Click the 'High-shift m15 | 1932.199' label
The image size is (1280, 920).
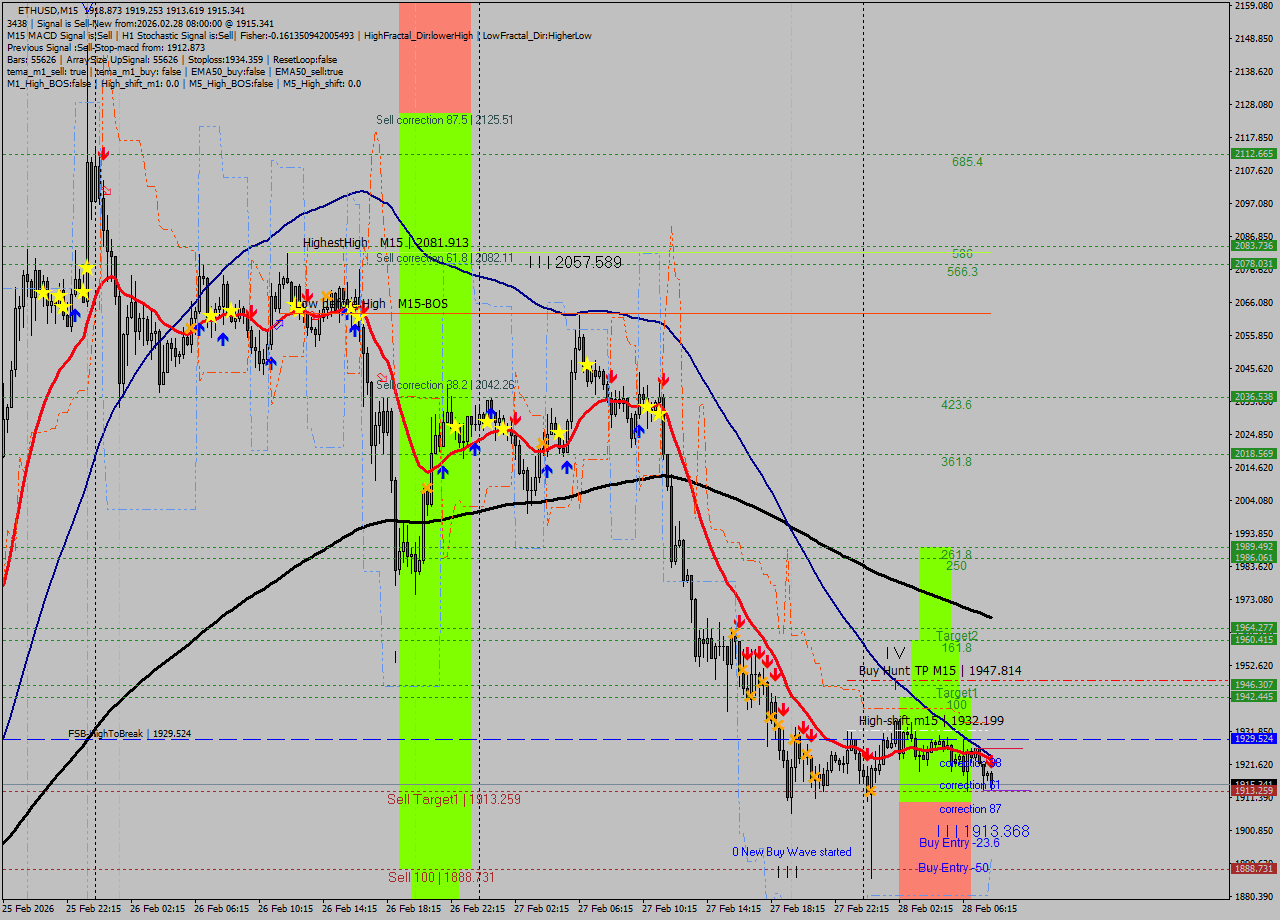pyautogui.click(x=931, y=721)
